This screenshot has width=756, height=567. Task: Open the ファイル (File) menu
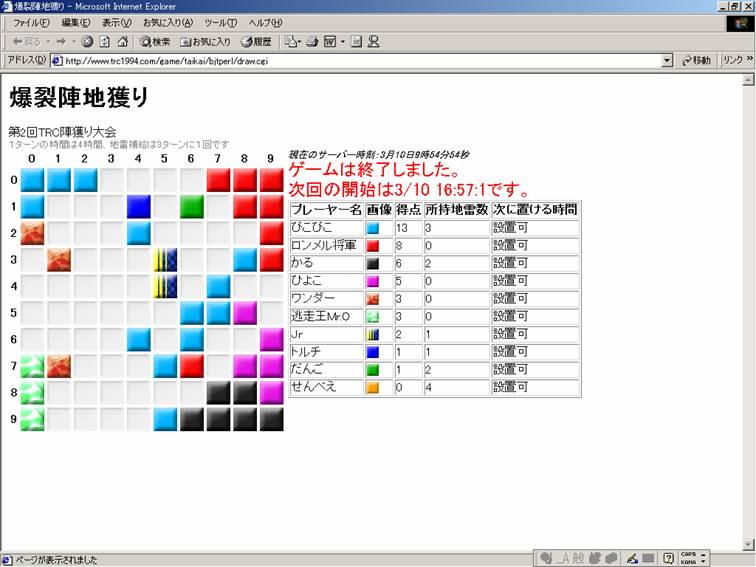pos(32,23)
